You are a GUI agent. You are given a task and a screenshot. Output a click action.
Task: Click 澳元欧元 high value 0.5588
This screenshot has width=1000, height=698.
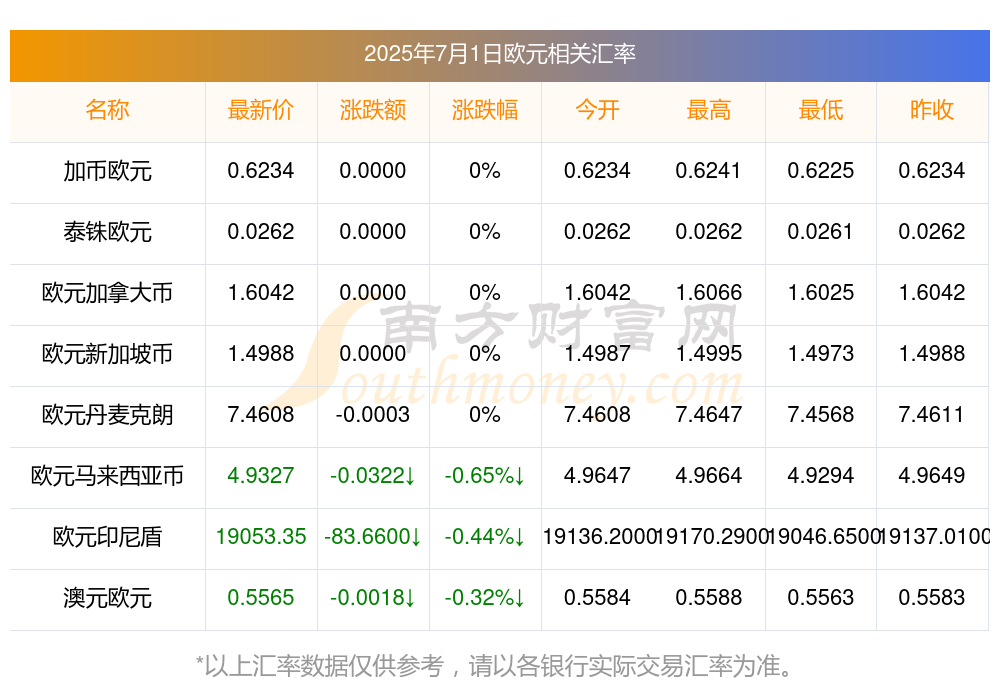tap(709, 598)
